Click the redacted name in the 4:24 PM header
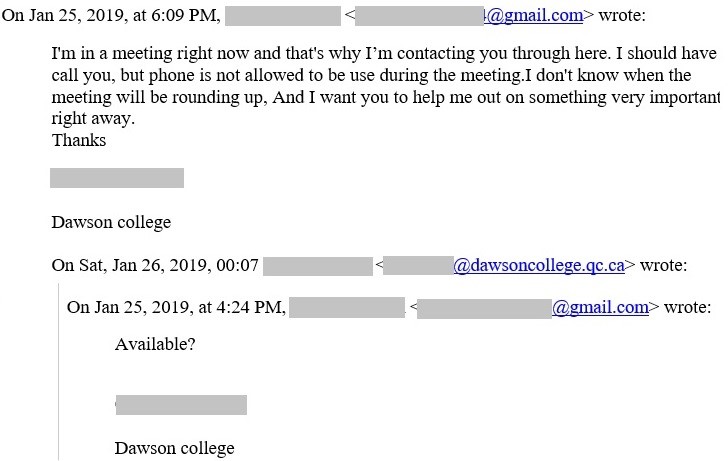Viewport: 728px width, 461px height. coord(347,307)
